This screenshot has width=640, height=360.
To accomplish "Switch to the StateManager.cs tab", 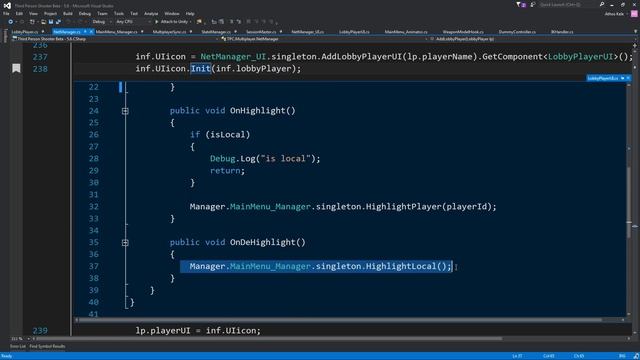I will tap(216, 31).
